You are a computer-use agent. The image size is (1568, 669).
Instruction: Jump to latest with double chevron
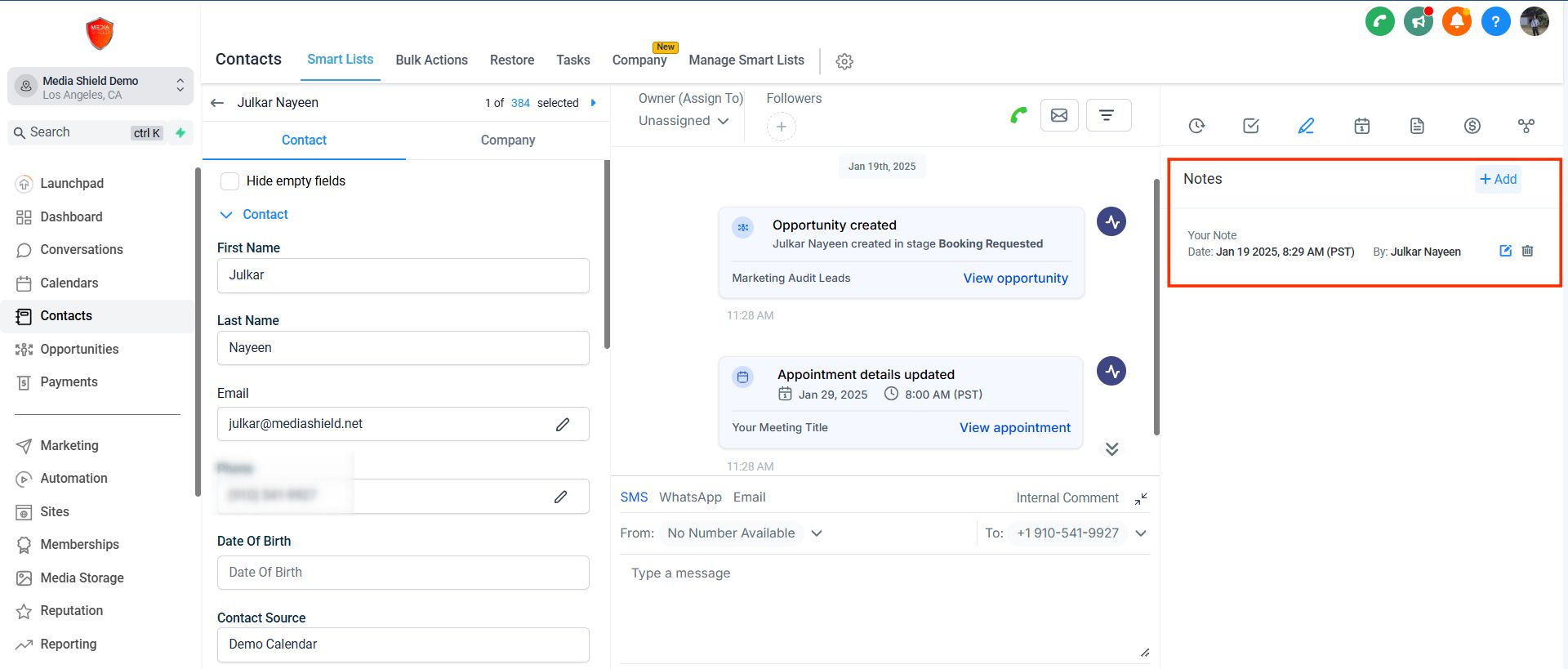(x=1111, y=449)
